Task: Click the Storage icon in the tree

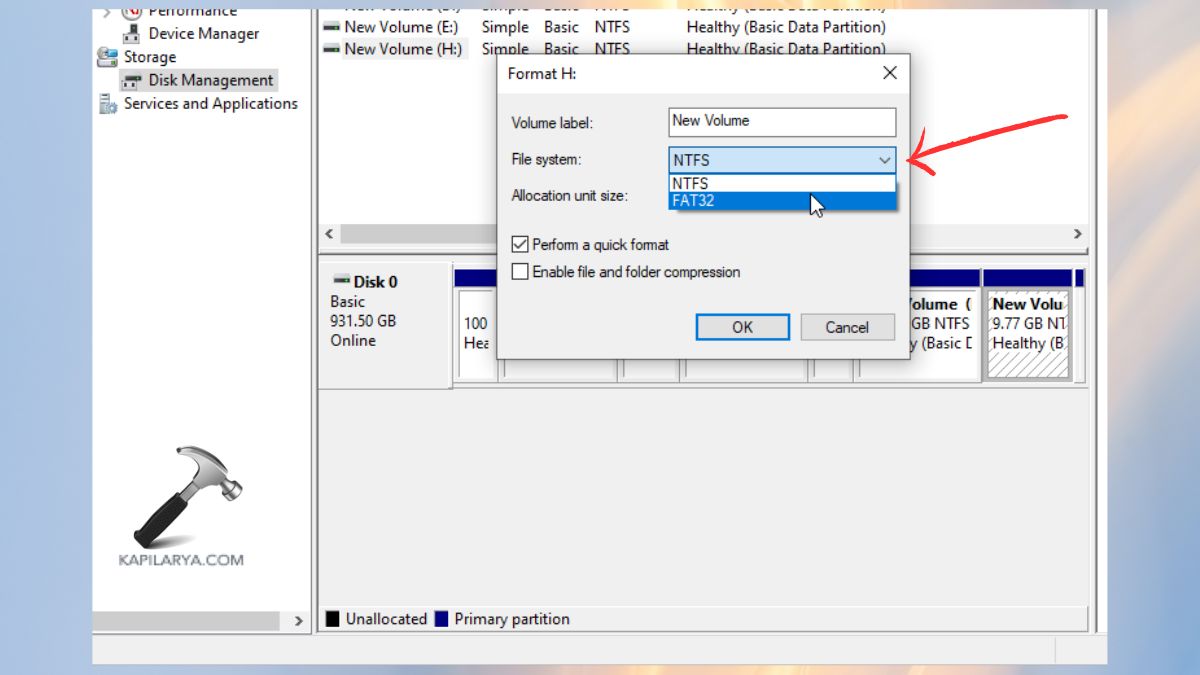Action: [x=106, y=57]
